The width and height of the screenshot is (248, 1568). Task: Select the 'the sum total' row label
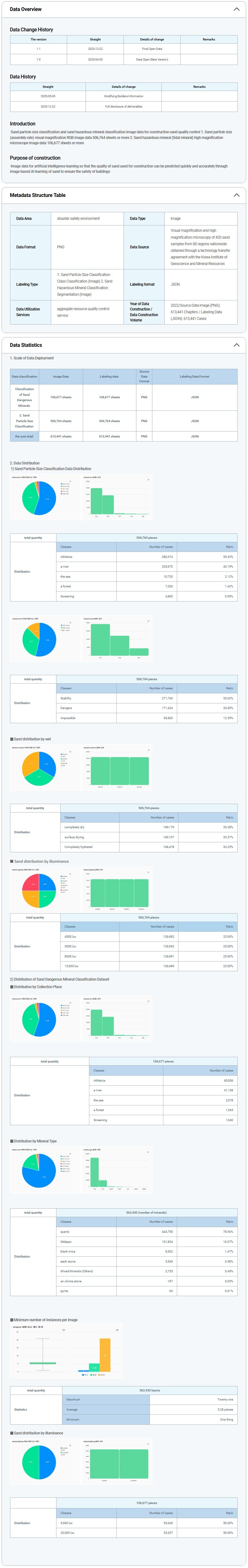pos(24,437)
